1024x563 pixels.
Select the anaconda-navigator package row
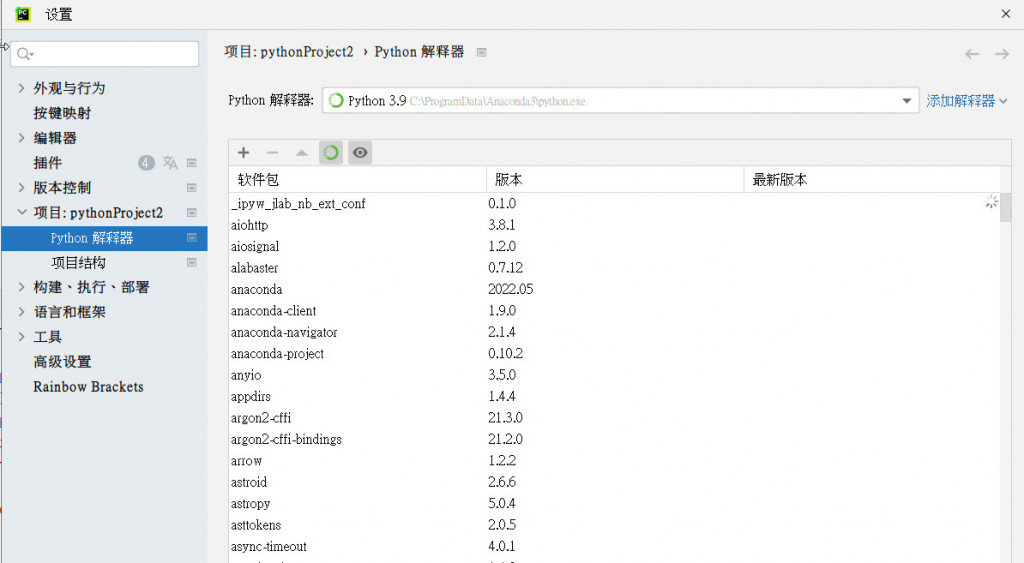click(614, 332)
